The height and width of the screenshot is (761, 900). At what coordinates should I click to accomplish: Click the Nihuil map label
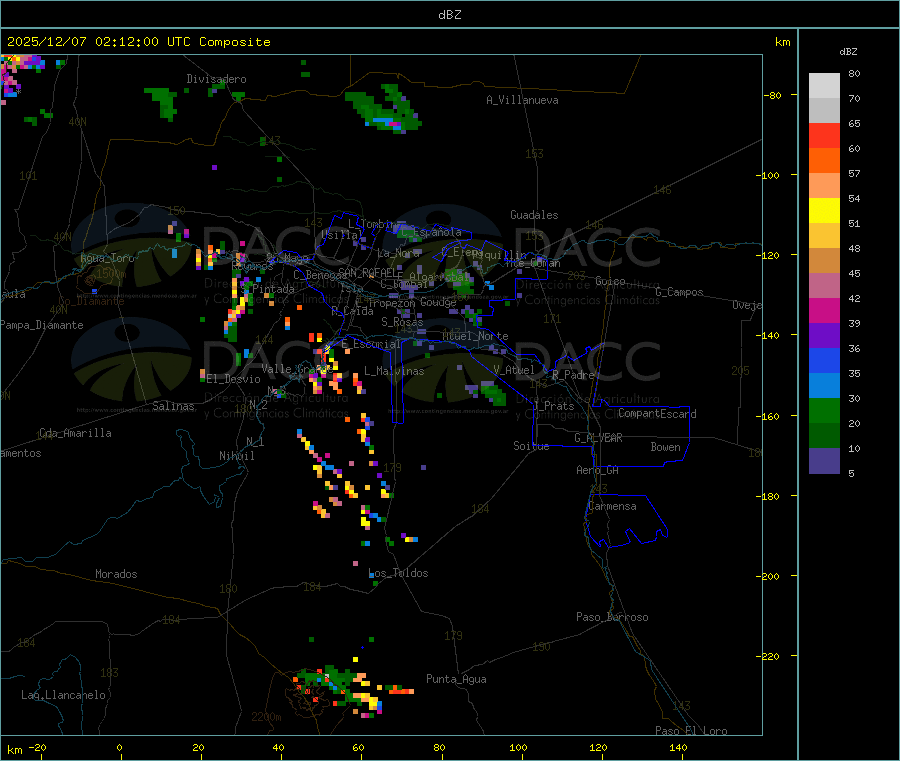click(237, 456)
